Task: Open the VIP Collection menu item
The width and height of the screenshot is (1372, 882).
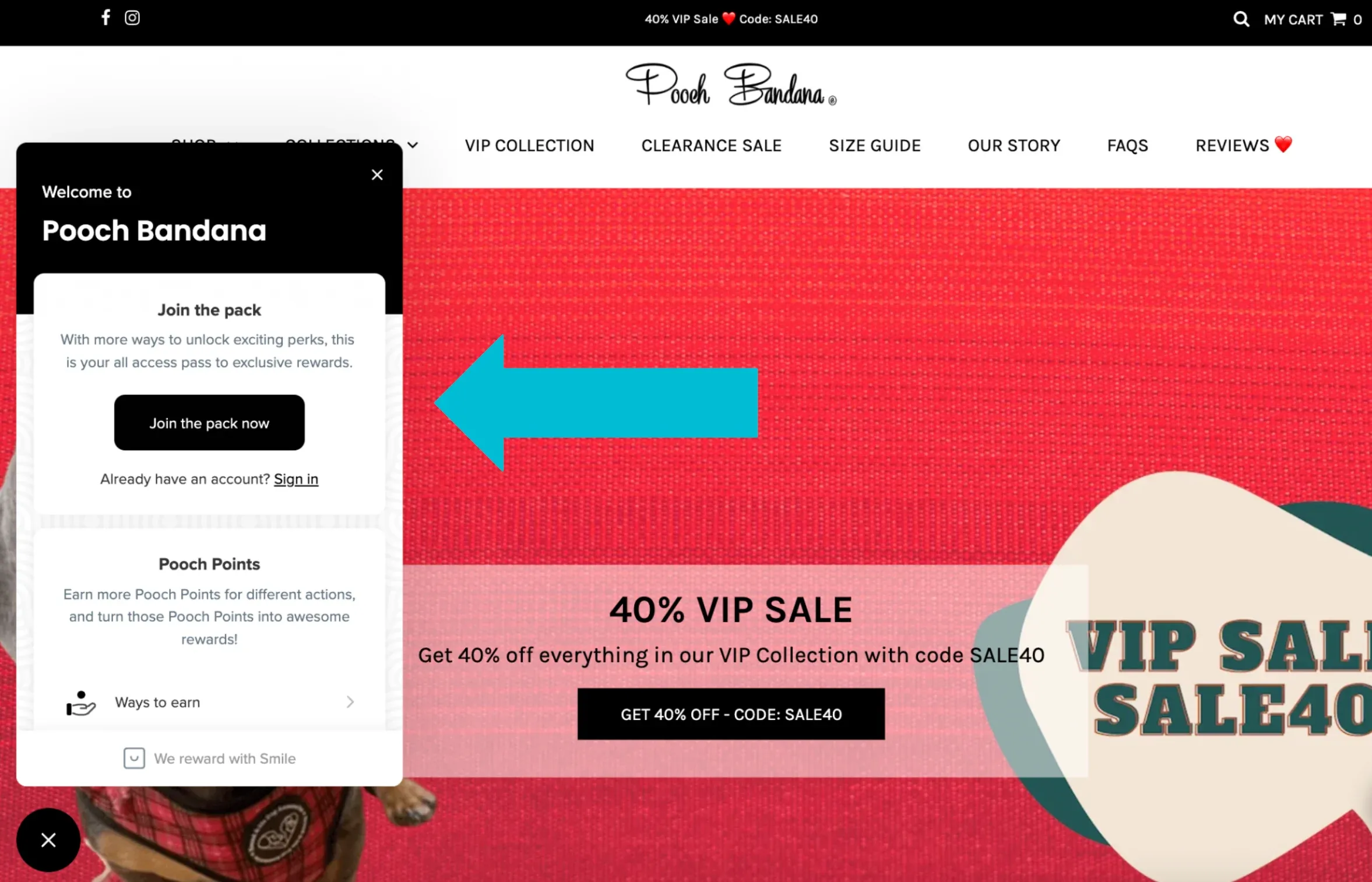Action: (529, 146)
